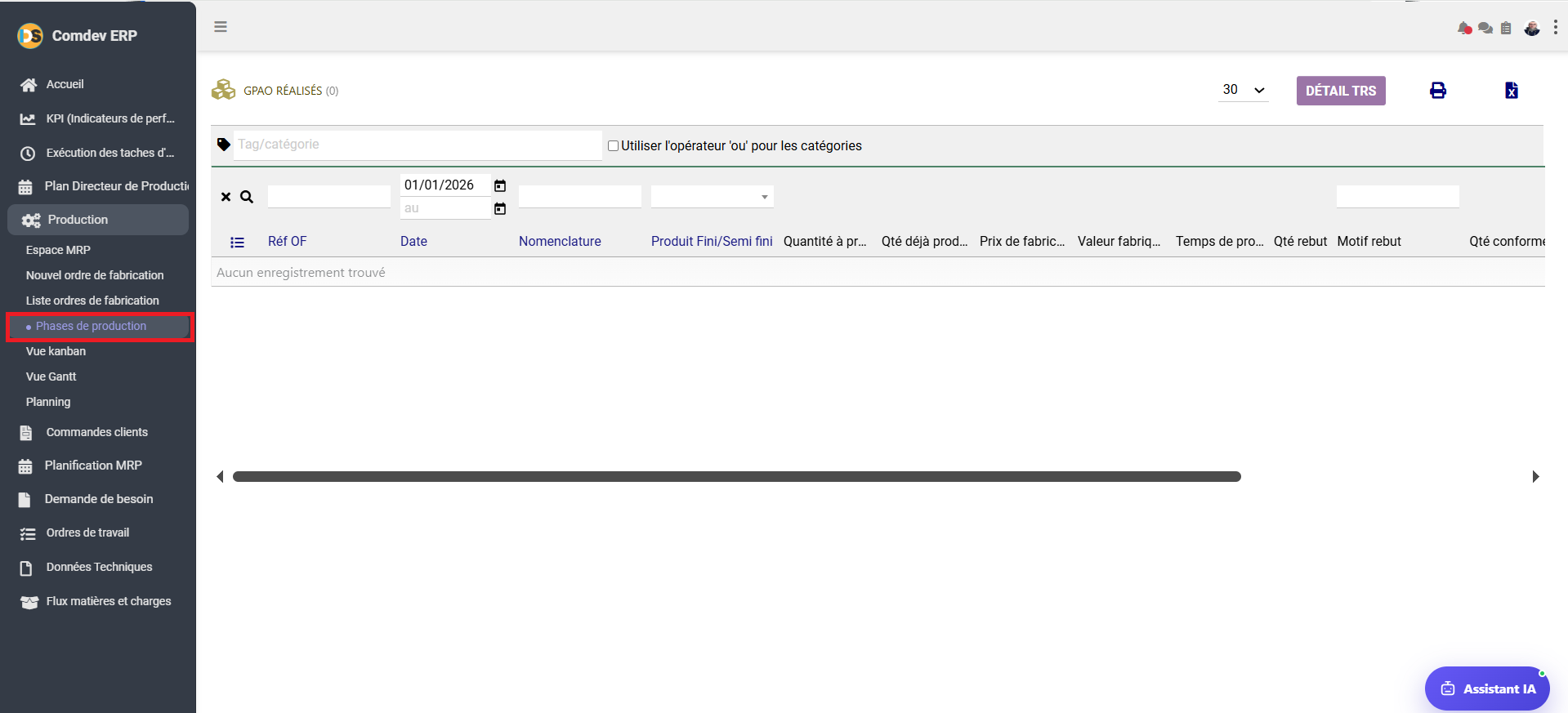Toggle the hamburger sidebar menu
This screenshot has height=713, width=1568.
(221, 27)
